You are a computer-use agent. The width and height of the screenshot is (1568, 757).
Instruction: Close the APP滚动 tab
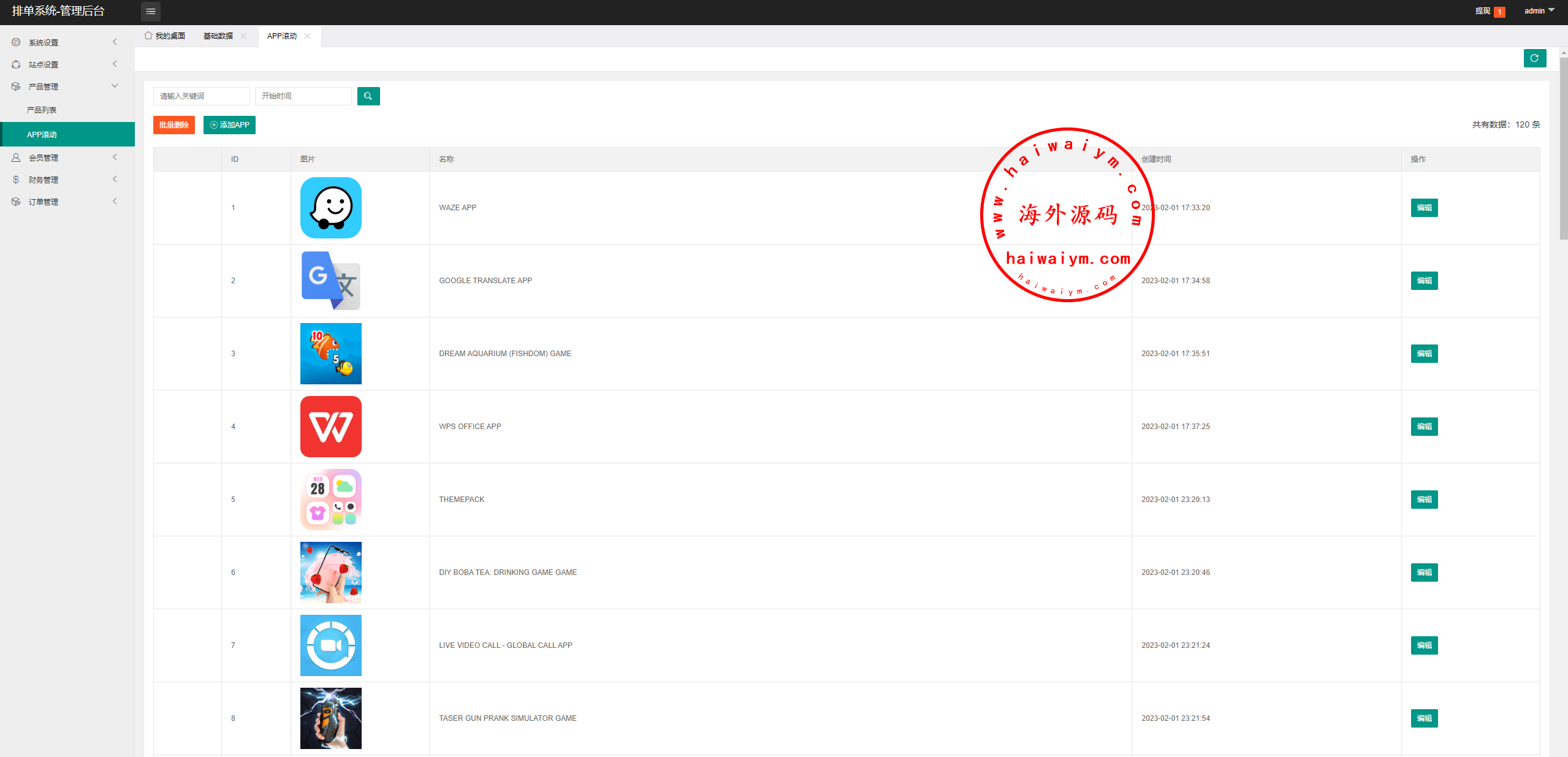[307, 36]
